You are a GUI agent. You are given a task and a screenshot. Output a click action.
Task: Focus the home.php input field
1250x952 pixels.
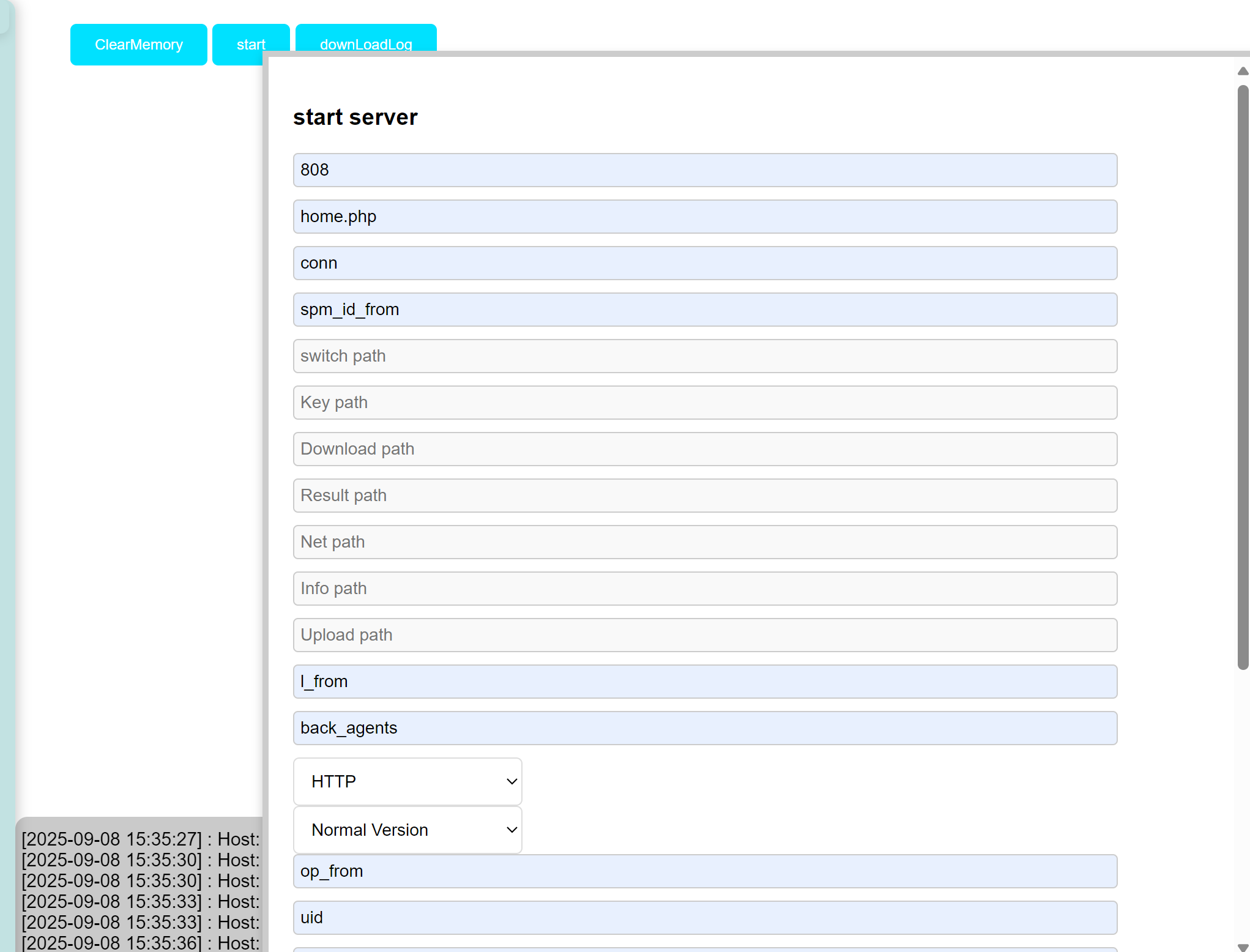705,217
